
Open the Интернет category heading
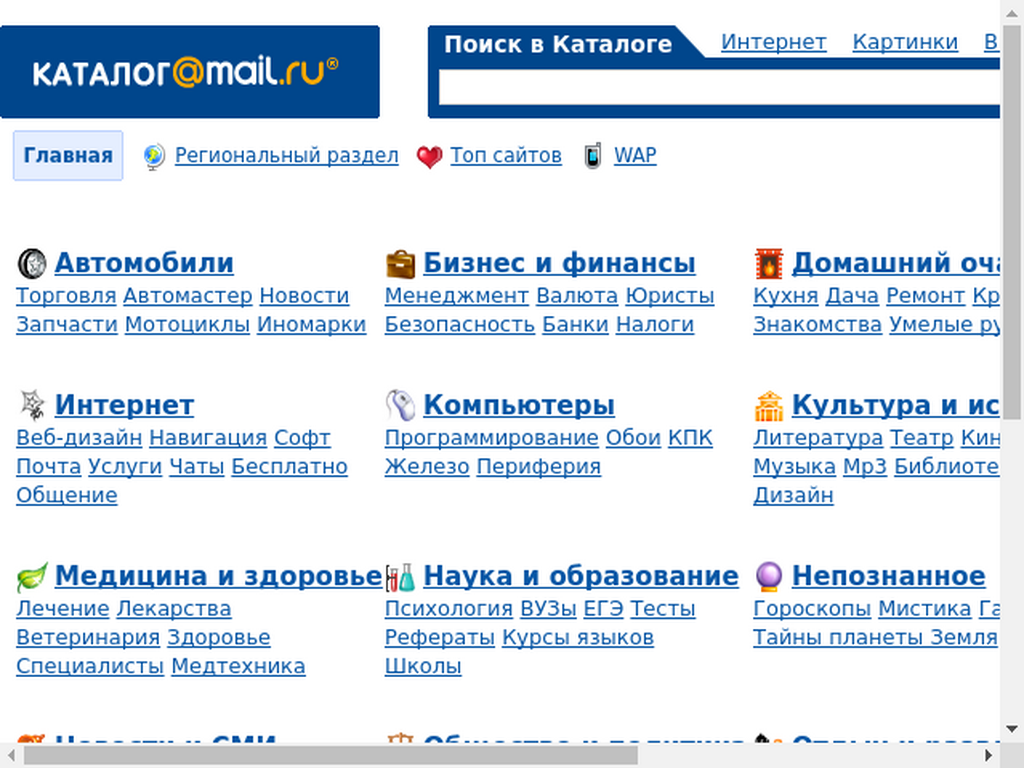click(x=125, y=405)
